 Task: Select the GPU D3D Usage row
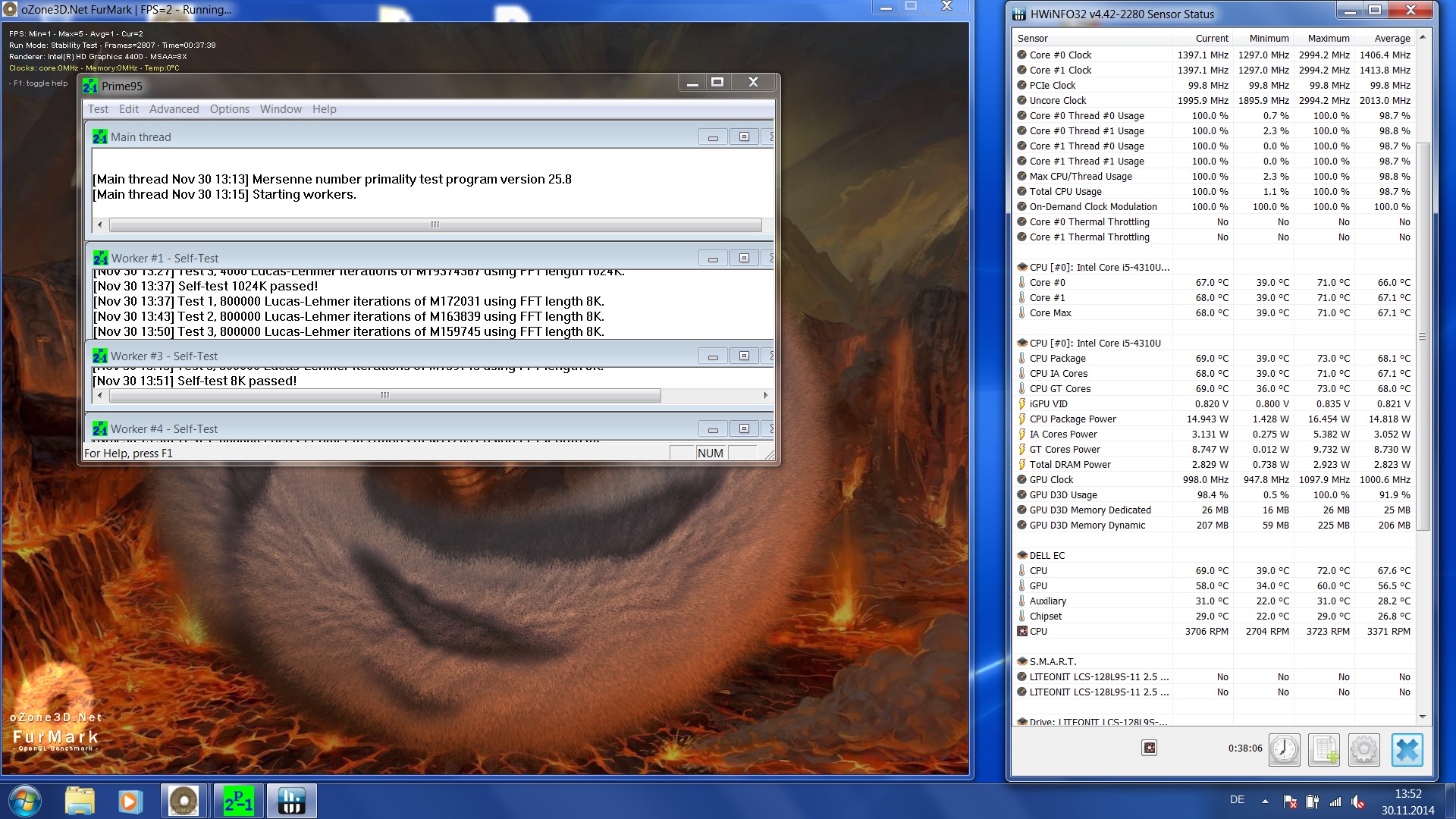(1213, 494)
